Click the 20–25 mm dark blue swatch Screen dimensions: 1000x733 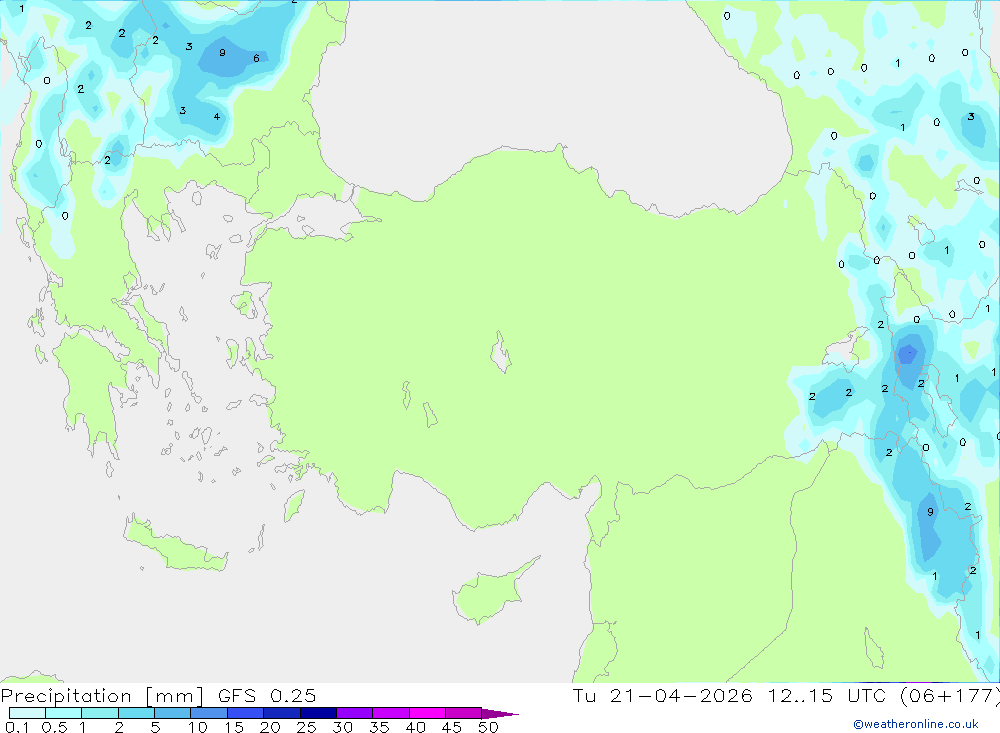tap(281, 713)
